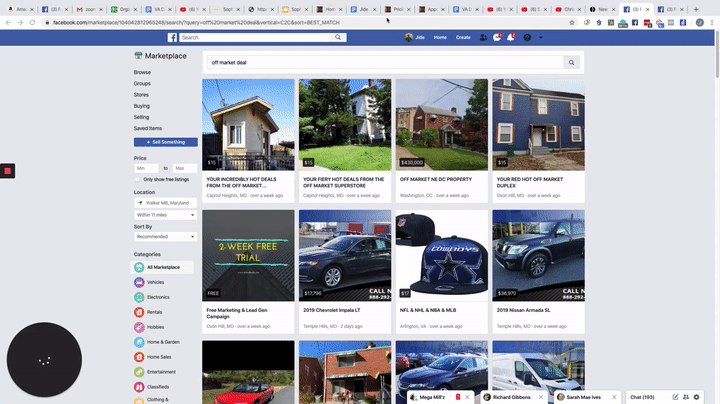Viewport: 720px width, 404px height.
Task: Open the account menu dropdown arrow
Action: coord(542,37)
